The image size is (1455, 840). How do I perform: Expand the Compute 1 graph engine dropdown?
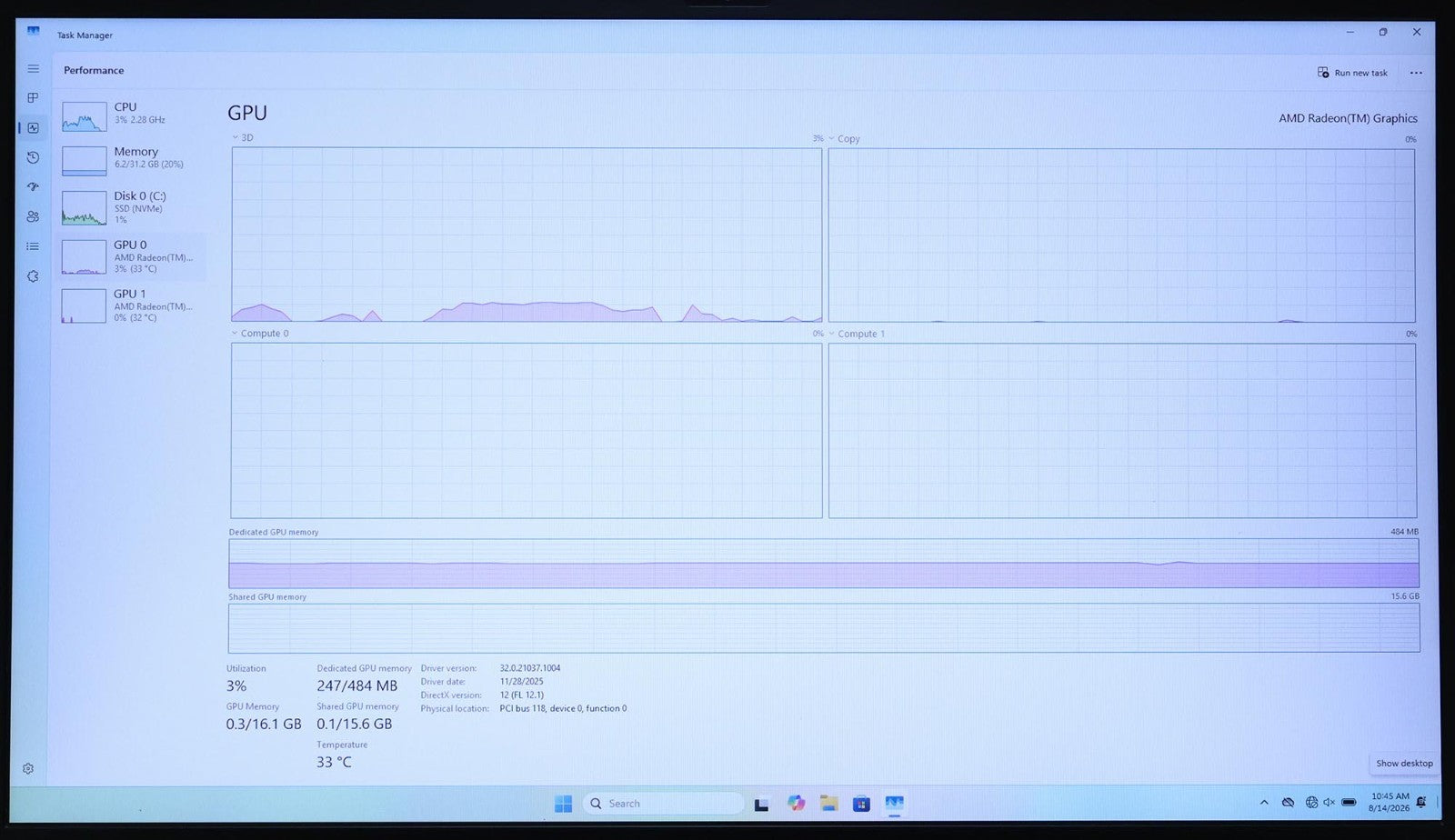pos(857,334)
